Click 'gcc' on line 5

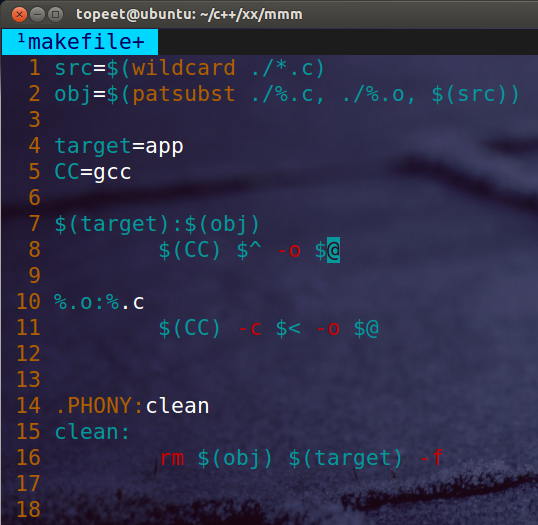[x=113, y=174]
